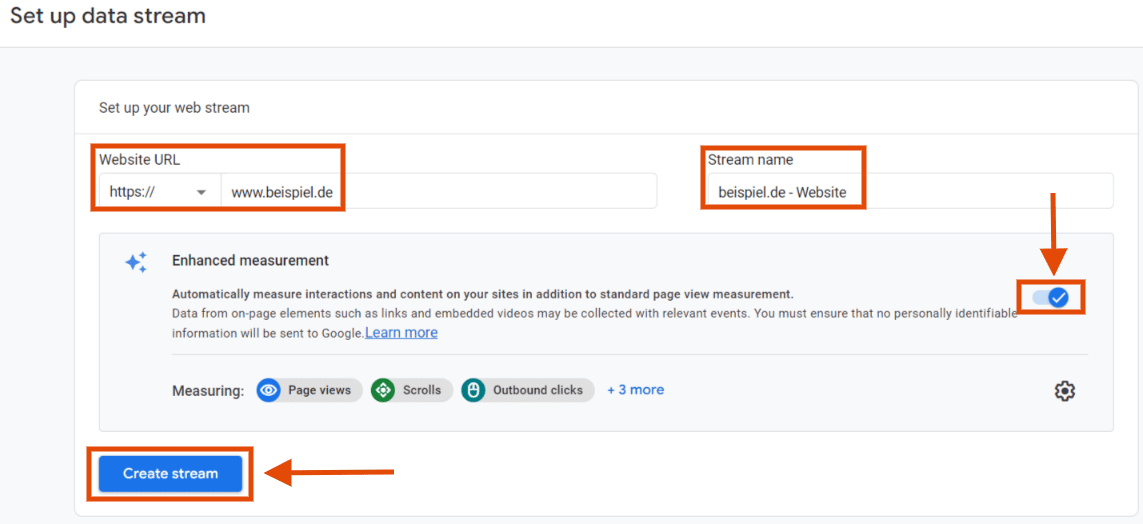The width and height of the screenshot is (1143, 524).
Task: Click the blue sparkle Enhanced measurement icon
Action: pyautogui.click(x=136, y=262)
